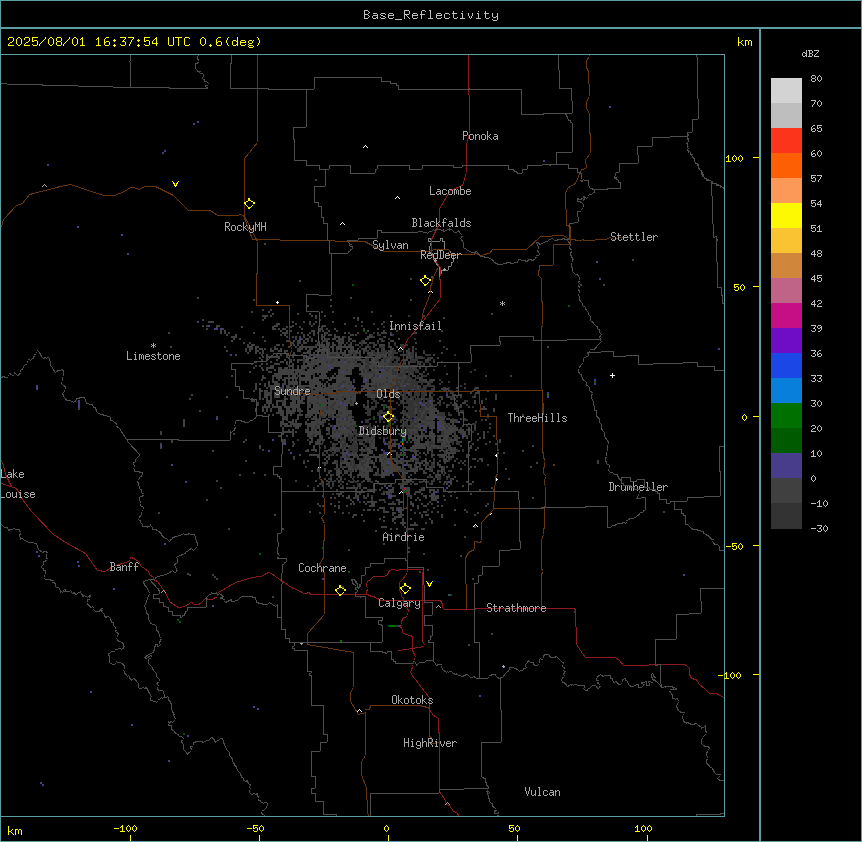
Task: Click the asterisk marker east of Innisfail
Action: (x=502, y=303)
